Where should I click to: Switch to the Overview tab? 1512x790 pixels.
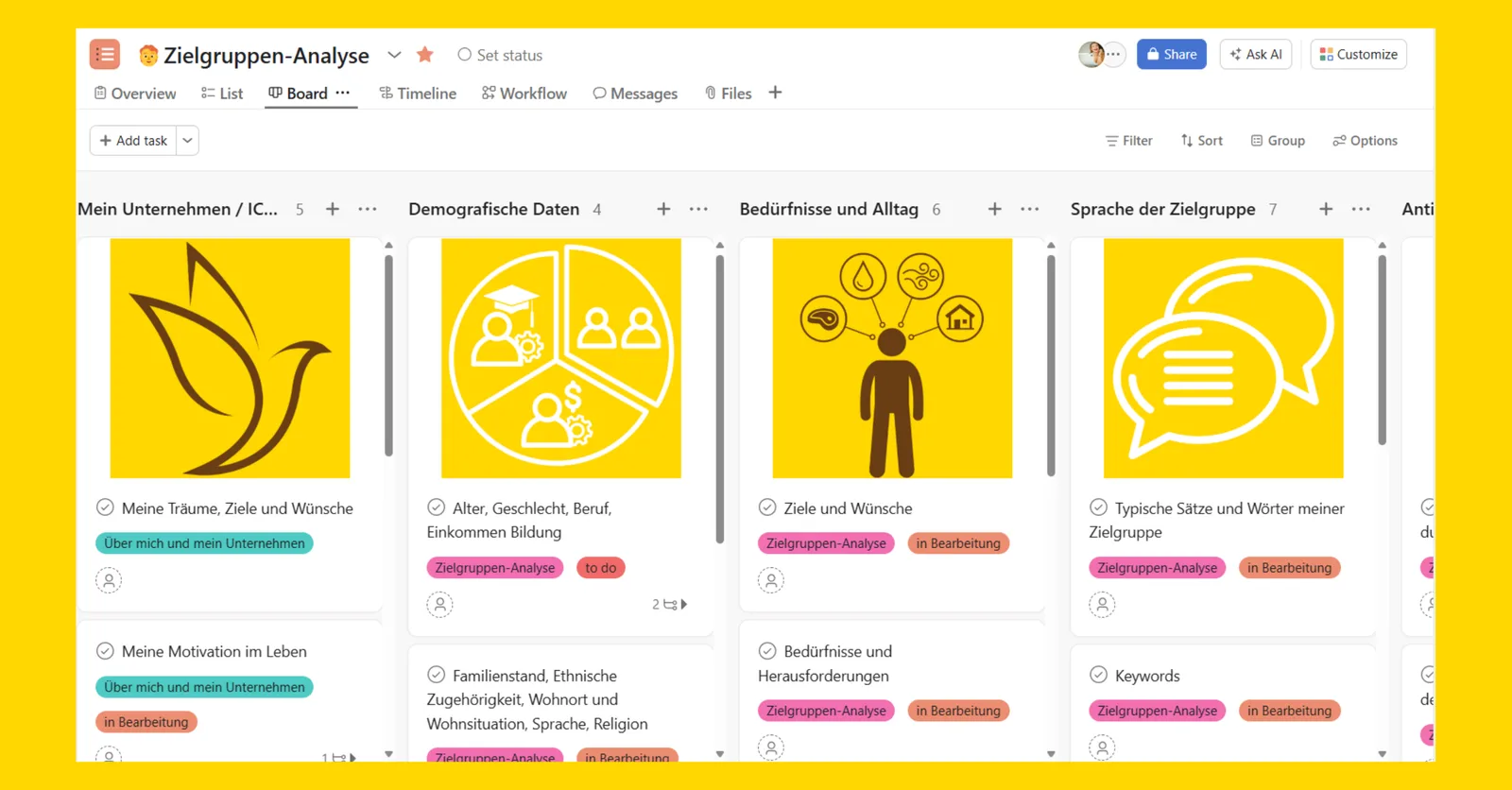point(135,94)
